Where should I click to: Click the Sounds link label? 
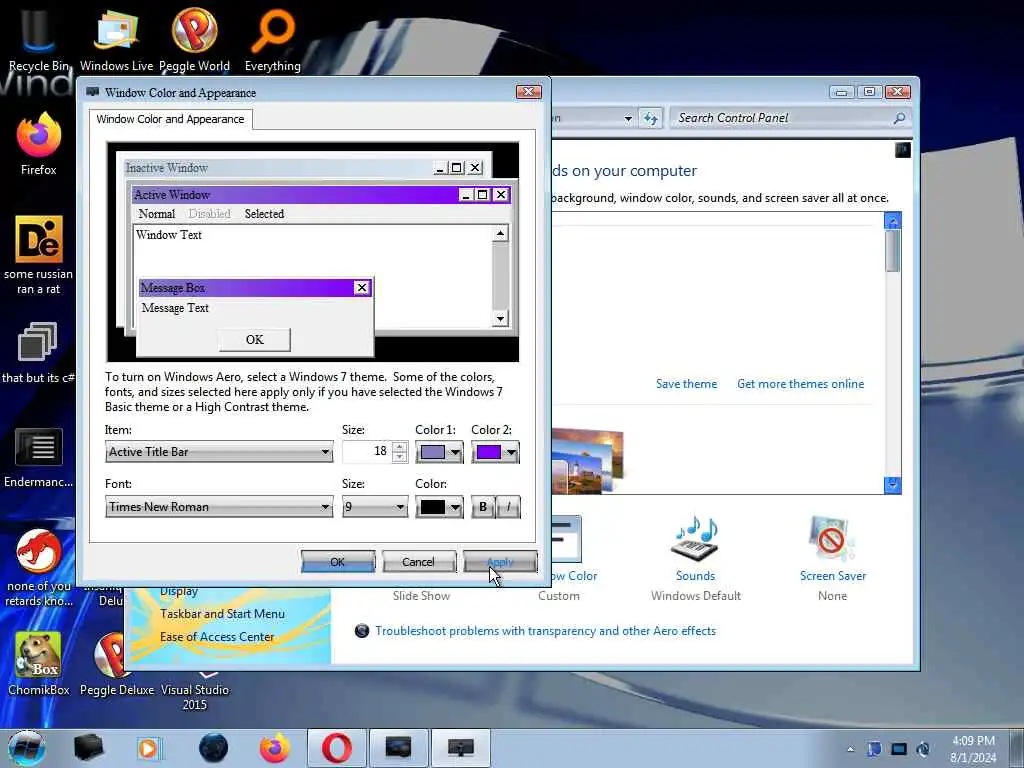click(x=696, y=576)
